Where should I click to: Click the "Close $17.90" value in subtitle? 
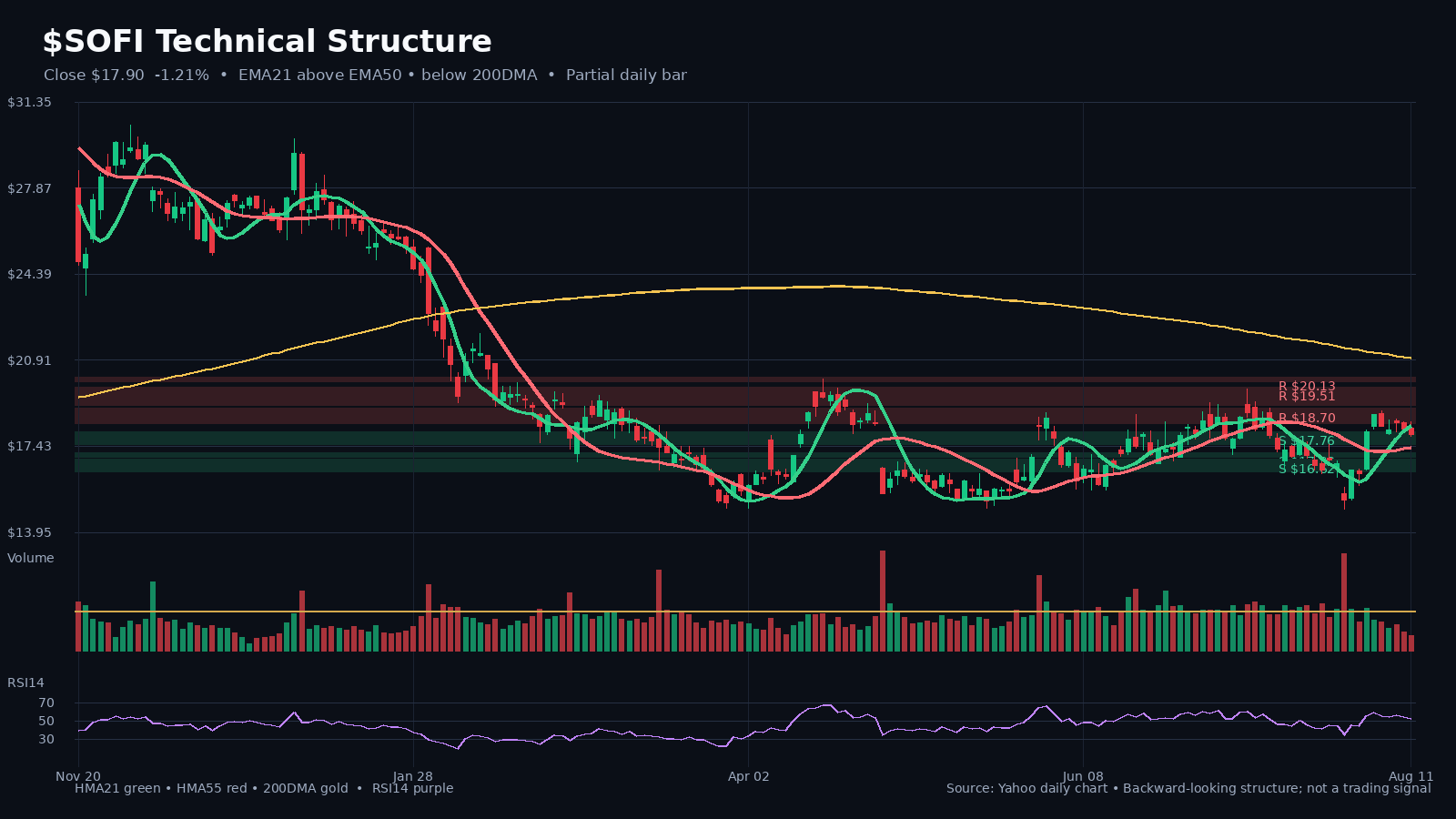coord(94,75)
